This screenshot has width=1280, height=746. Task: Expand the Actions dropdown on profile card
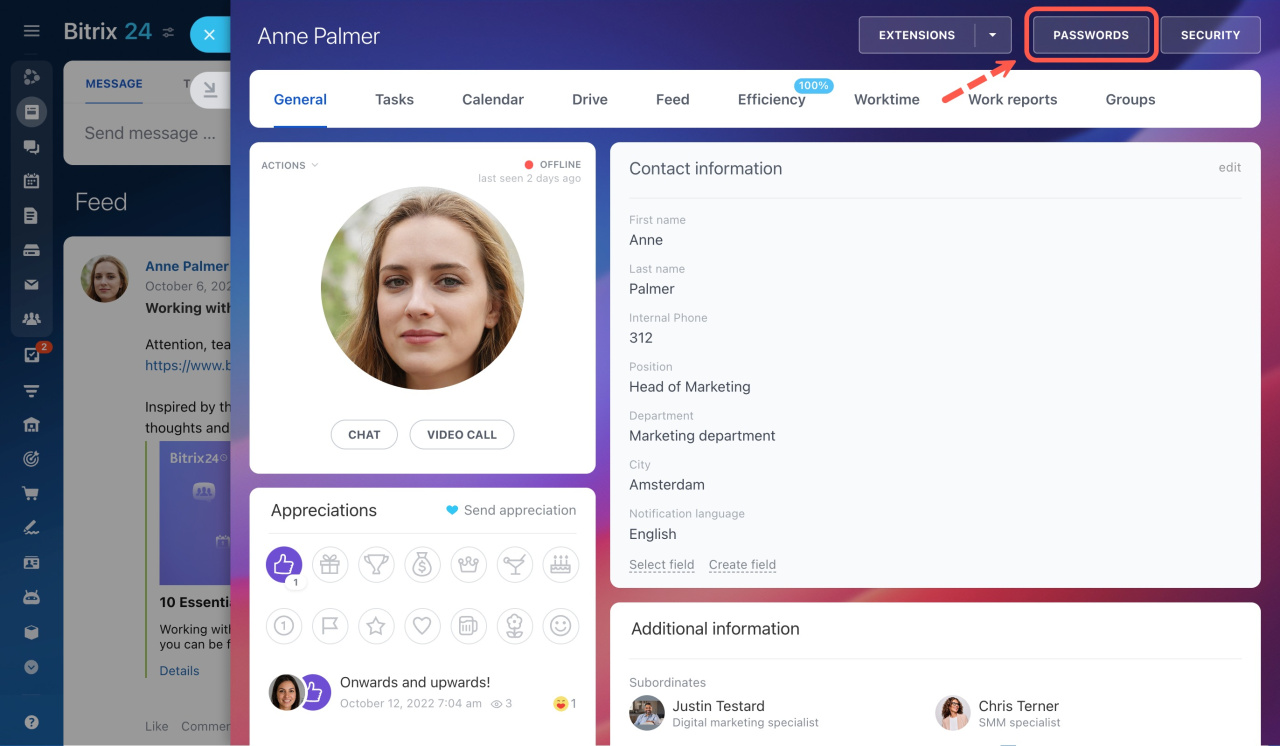click(x=289, y=166)
